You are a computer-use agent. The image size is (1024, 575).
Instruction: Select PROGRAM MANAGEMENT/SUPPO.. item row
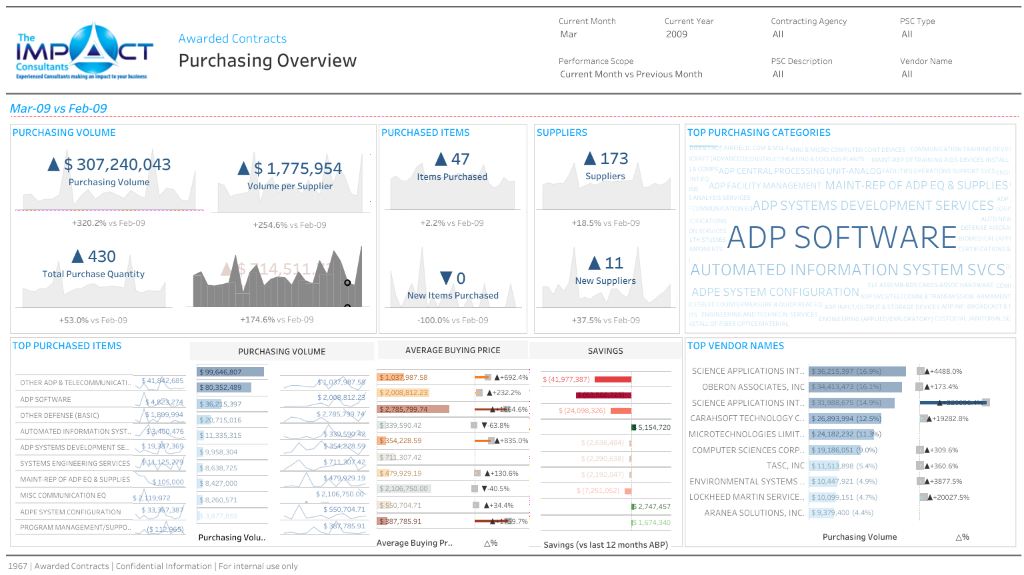click(75, 528)
